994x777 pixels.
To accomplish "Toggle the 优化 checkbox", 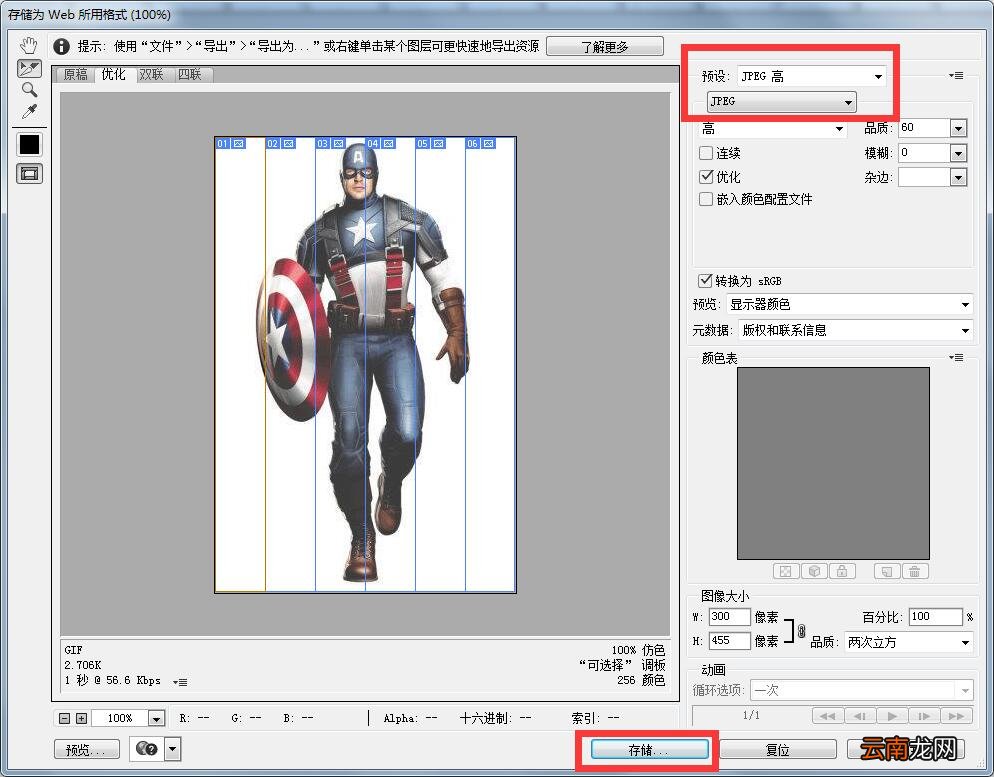I will click(x=706, y=176).
